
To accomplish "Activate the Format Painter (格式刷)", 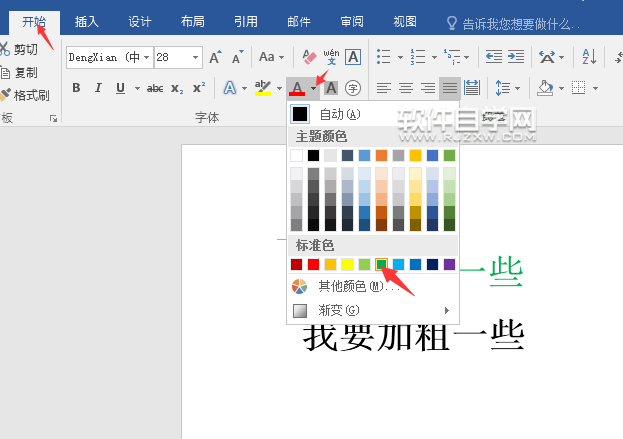I will pos(25,95).
